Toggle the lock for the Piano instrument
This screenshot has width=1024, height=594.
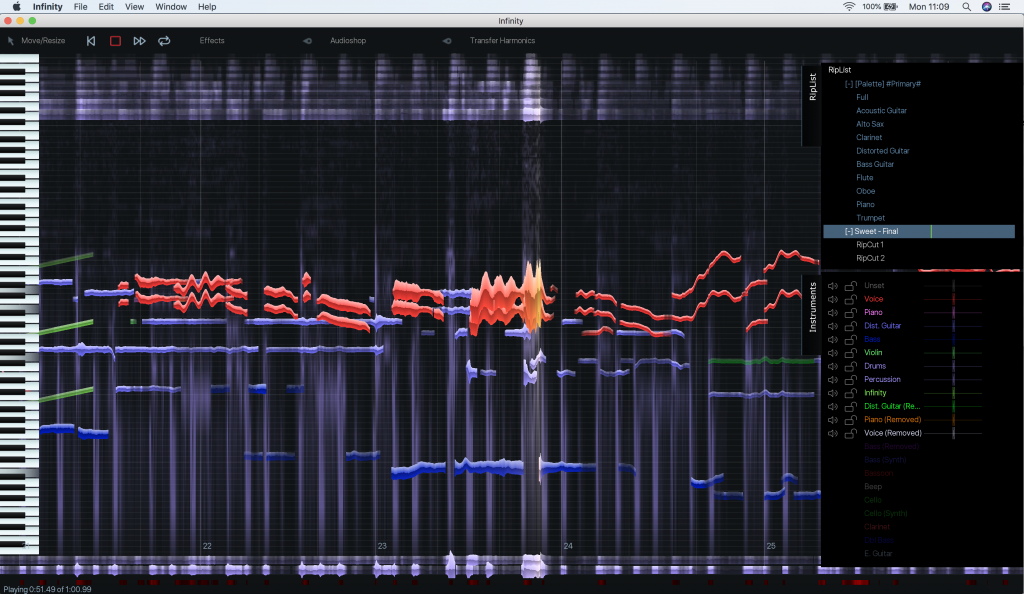pos(850,312)
